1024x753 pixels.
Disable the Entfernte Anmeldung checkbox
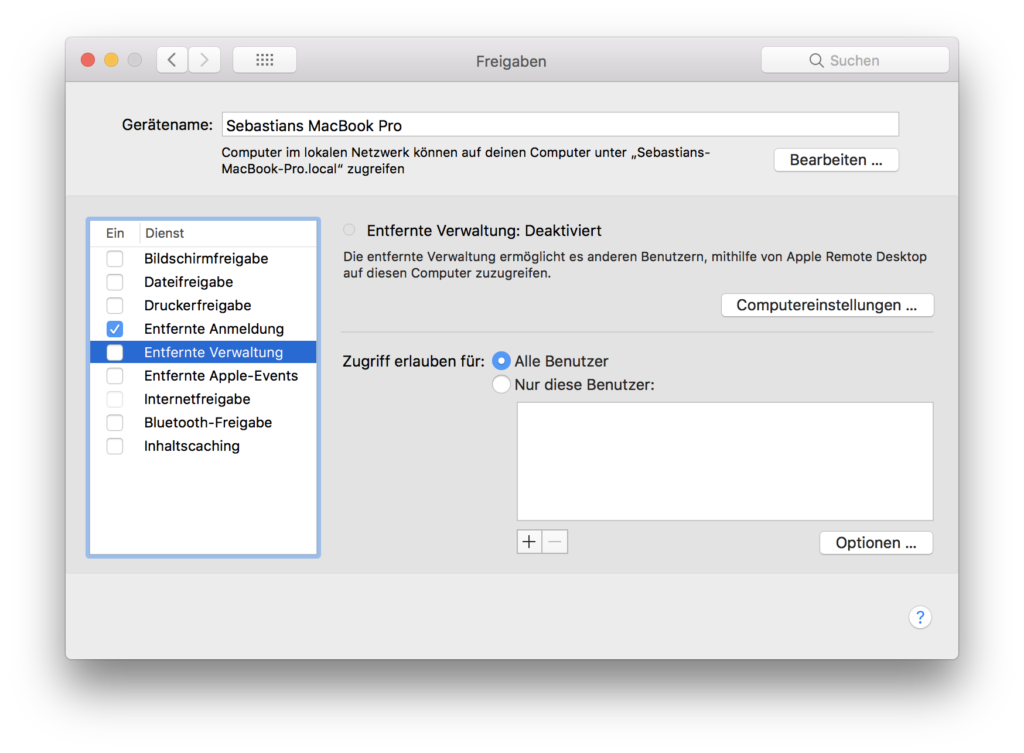click(115, 329)
